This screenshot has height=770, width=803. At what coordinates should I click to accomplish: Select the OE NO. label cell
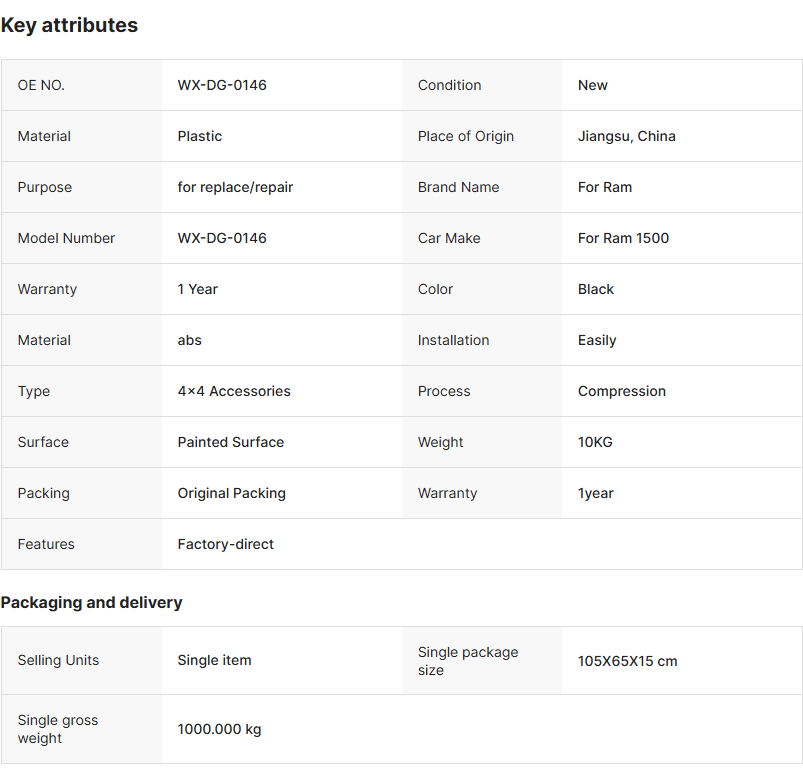click(x=41, y=85)
